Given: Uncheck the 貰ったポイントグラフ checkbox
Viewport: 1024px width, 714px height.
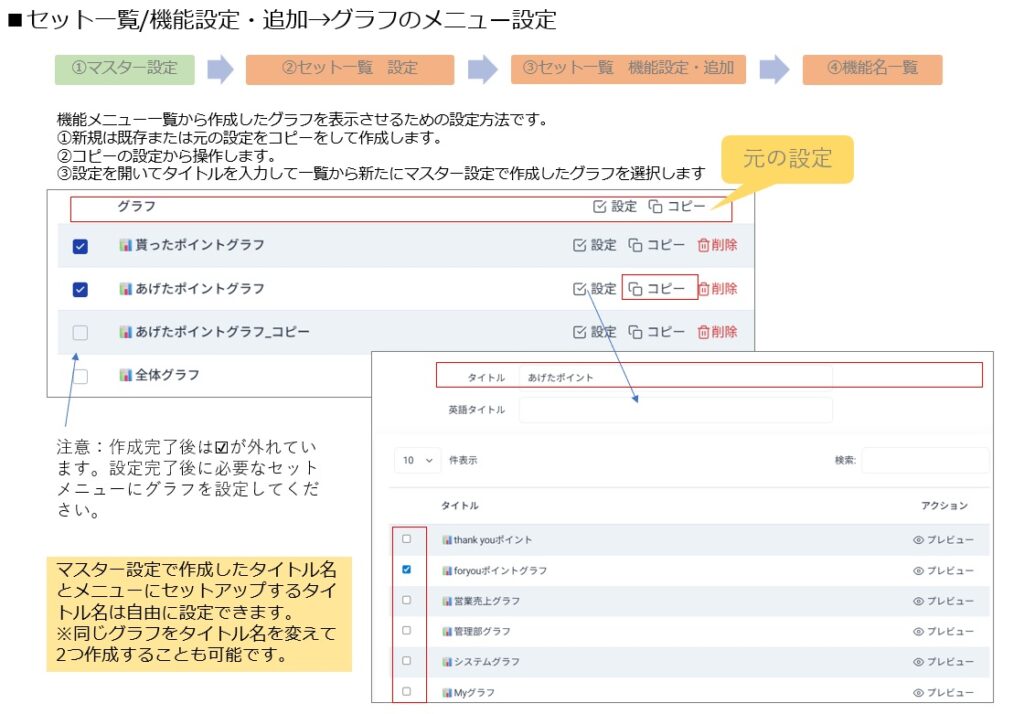Looking at the screenshot, I should point(81,246).
